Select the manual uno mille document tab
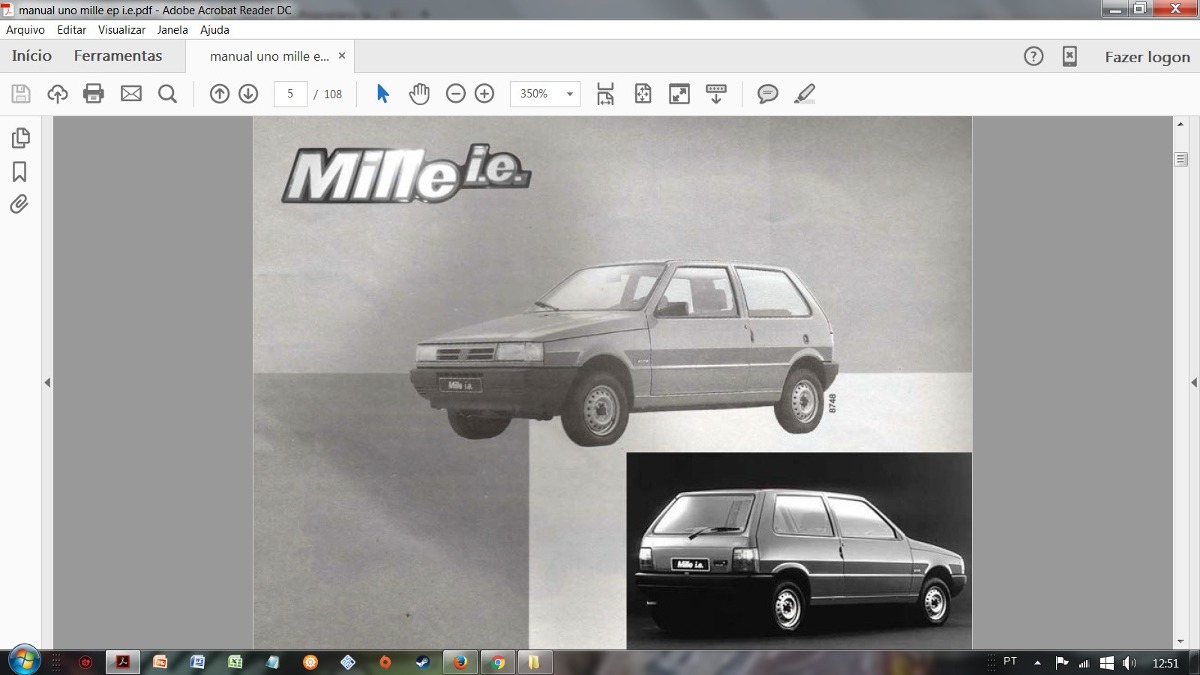This screenshot has width=1200, height=675. [x=270, y=57]
